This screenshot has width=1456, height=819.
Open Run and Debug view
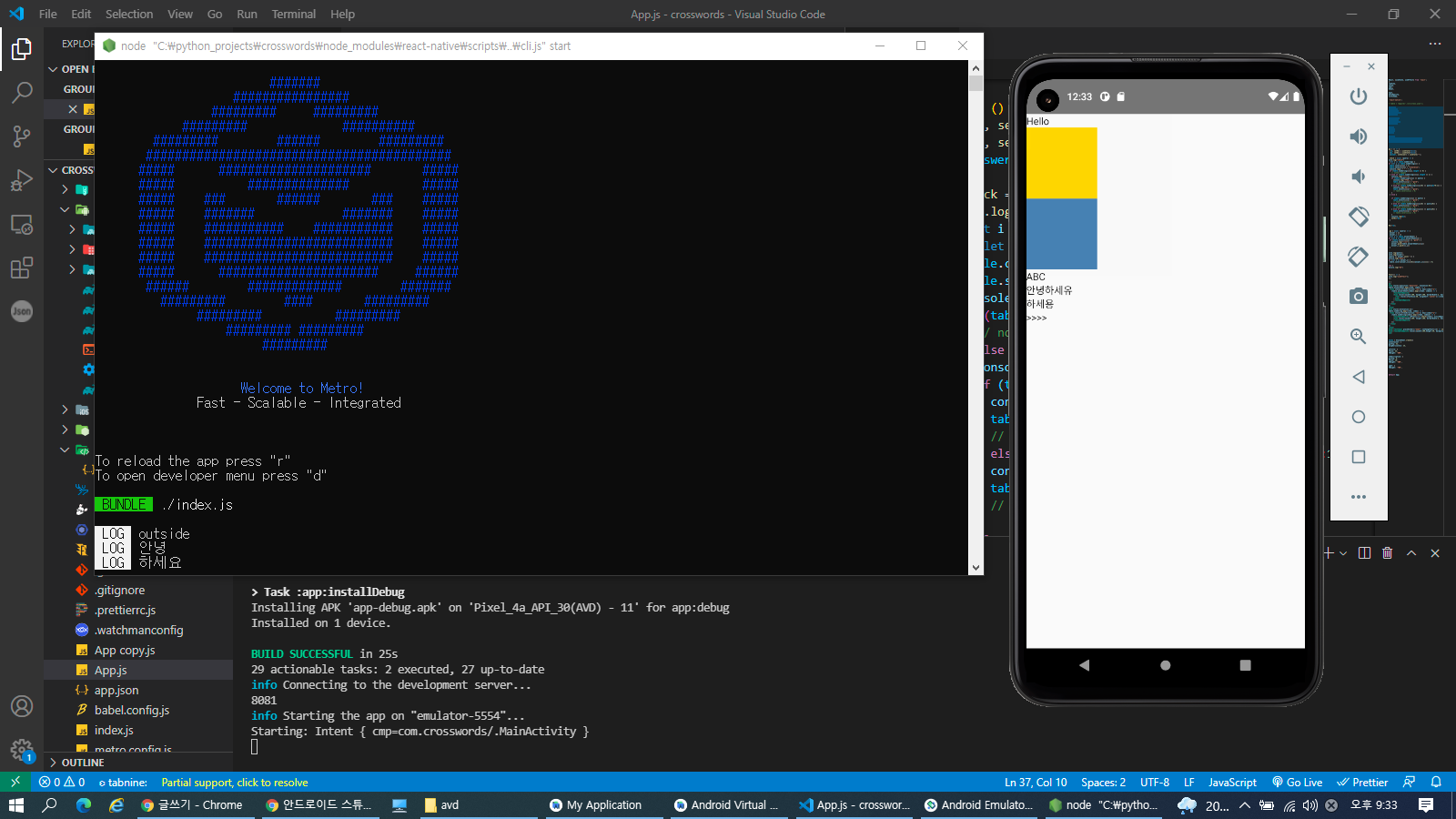(x=22, y=180)
